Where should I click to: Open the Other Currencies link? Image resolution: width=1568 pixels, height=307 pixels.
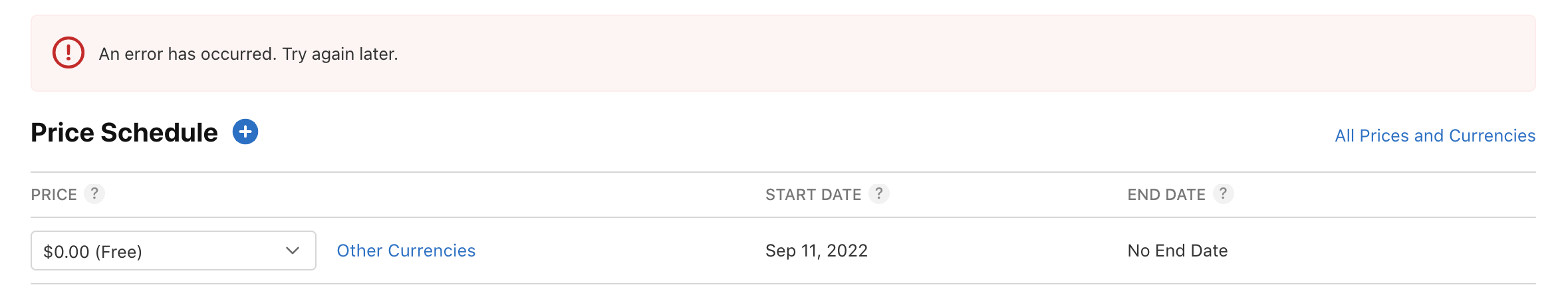pyautogui.click(x=406, y=251)
